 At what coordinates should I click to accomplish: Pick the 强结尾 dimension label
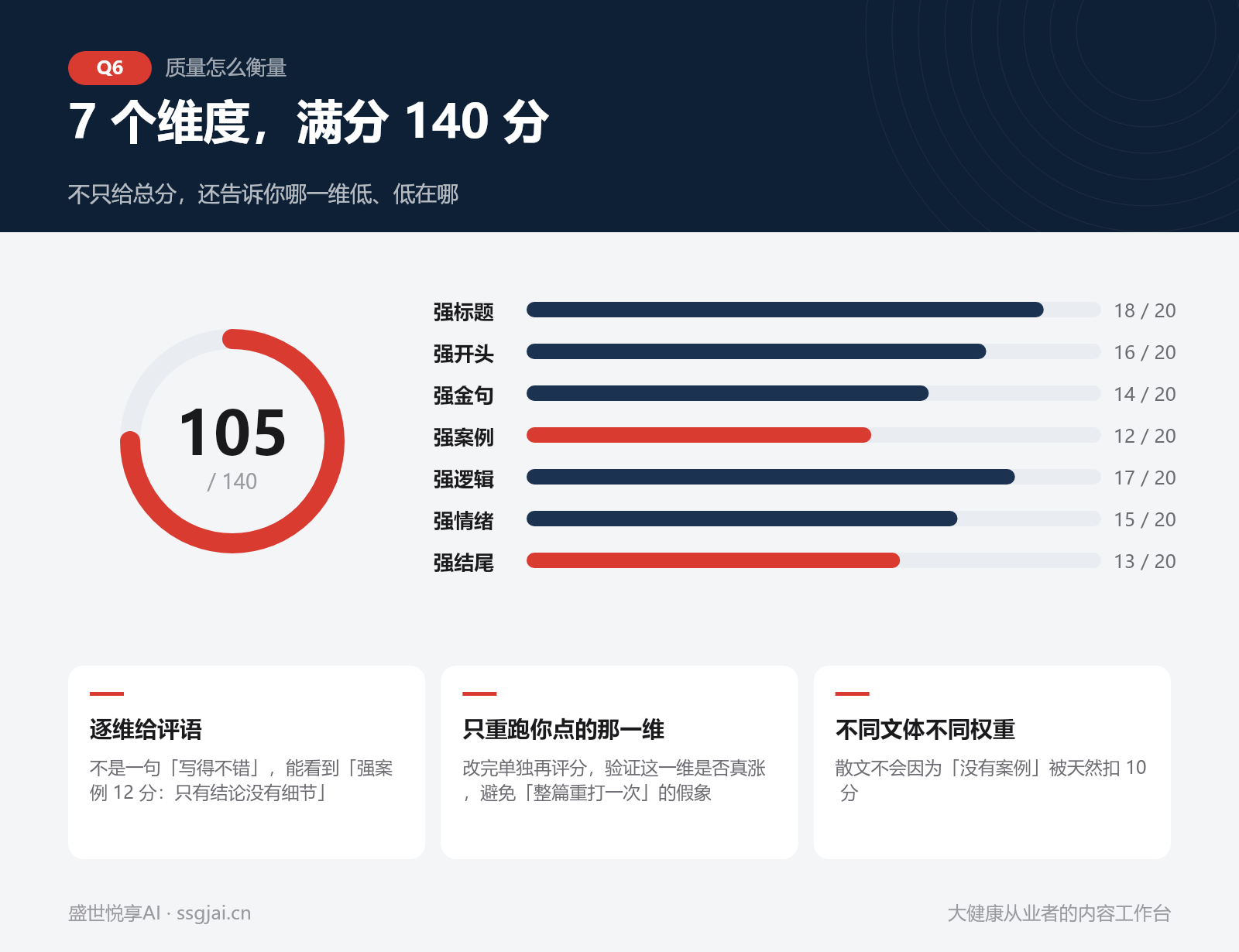(464, 562)
